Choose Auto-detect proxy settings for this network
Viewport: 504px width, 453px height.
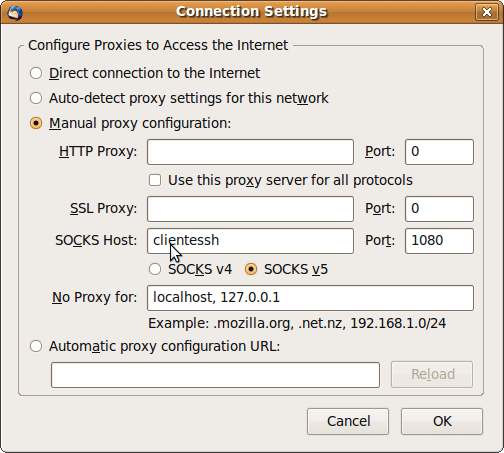pos(36,98)
